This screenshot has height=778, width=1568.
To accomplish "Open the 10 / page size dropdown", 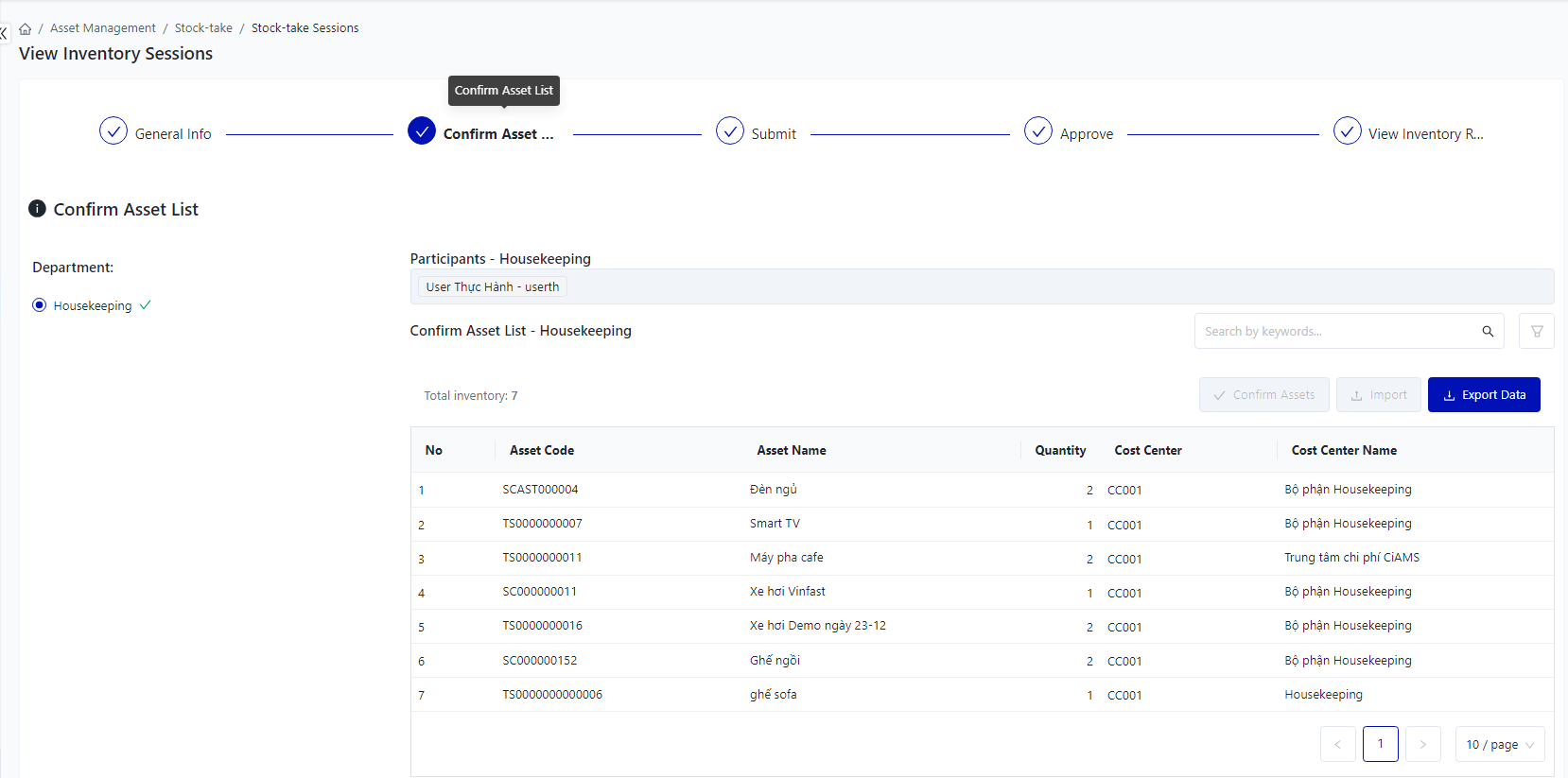I will [1499, 744].
